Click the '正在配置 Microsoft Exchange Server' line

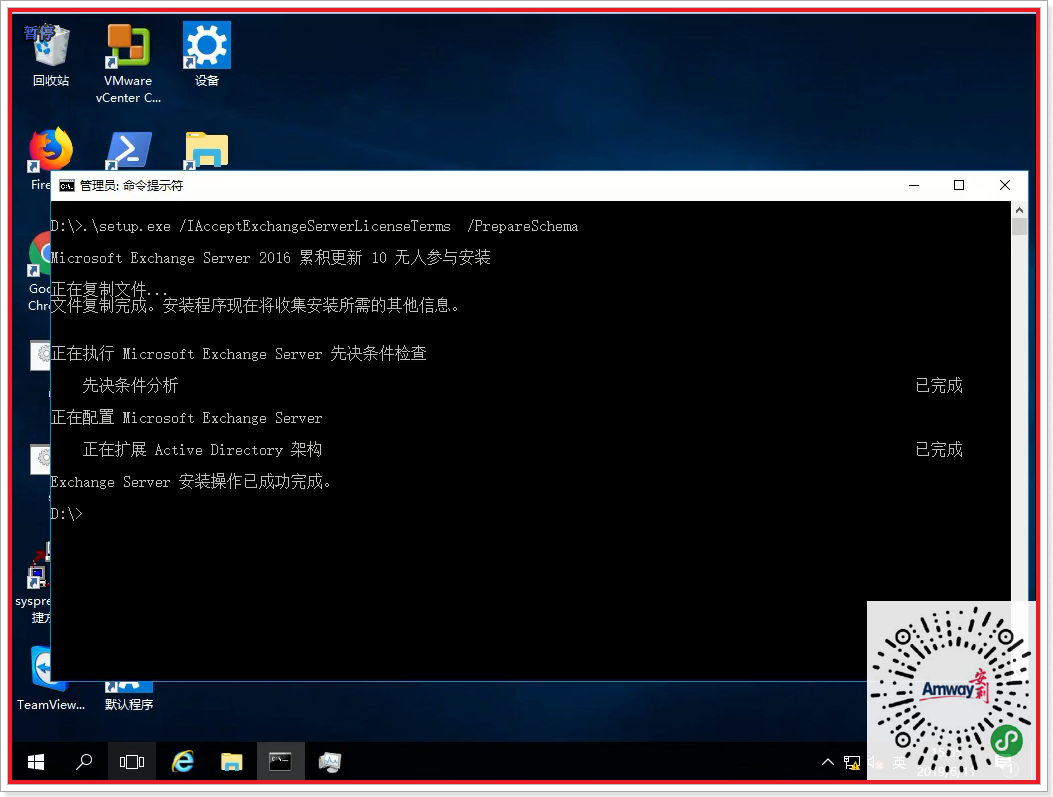[187, 418]
